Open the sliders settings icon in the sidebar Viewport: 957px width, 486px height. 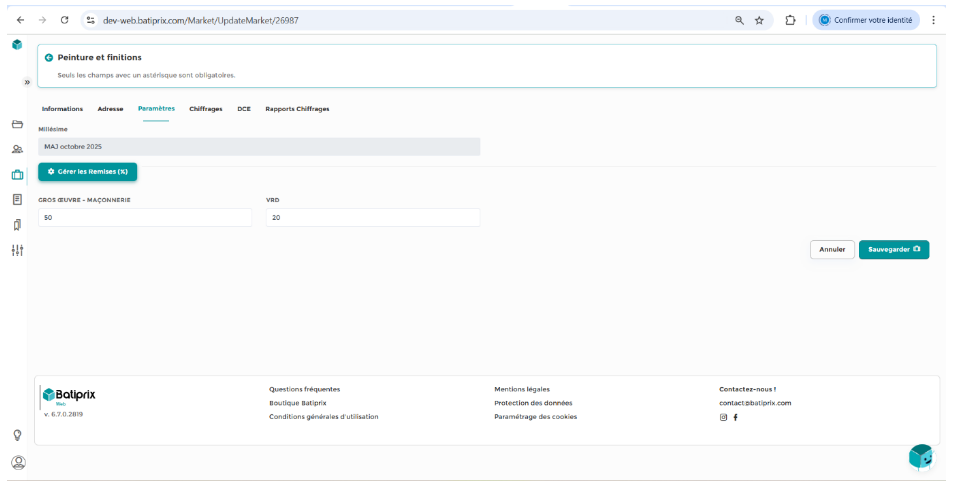17,250
